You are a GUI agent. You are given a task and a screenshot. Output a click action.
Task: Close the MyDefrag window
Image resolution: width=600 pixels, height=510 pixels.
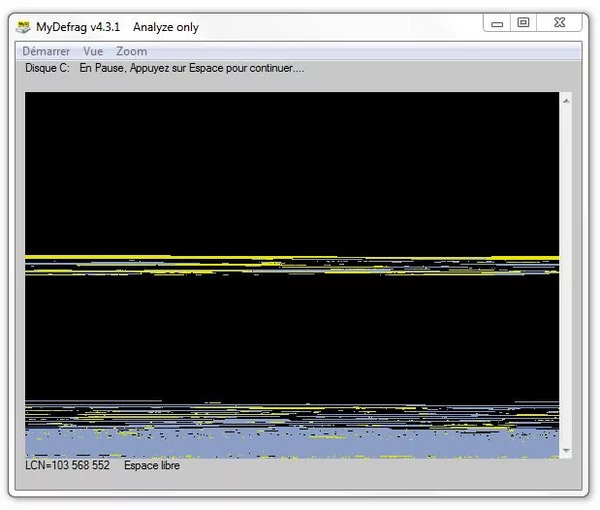[x=559, y=23]
